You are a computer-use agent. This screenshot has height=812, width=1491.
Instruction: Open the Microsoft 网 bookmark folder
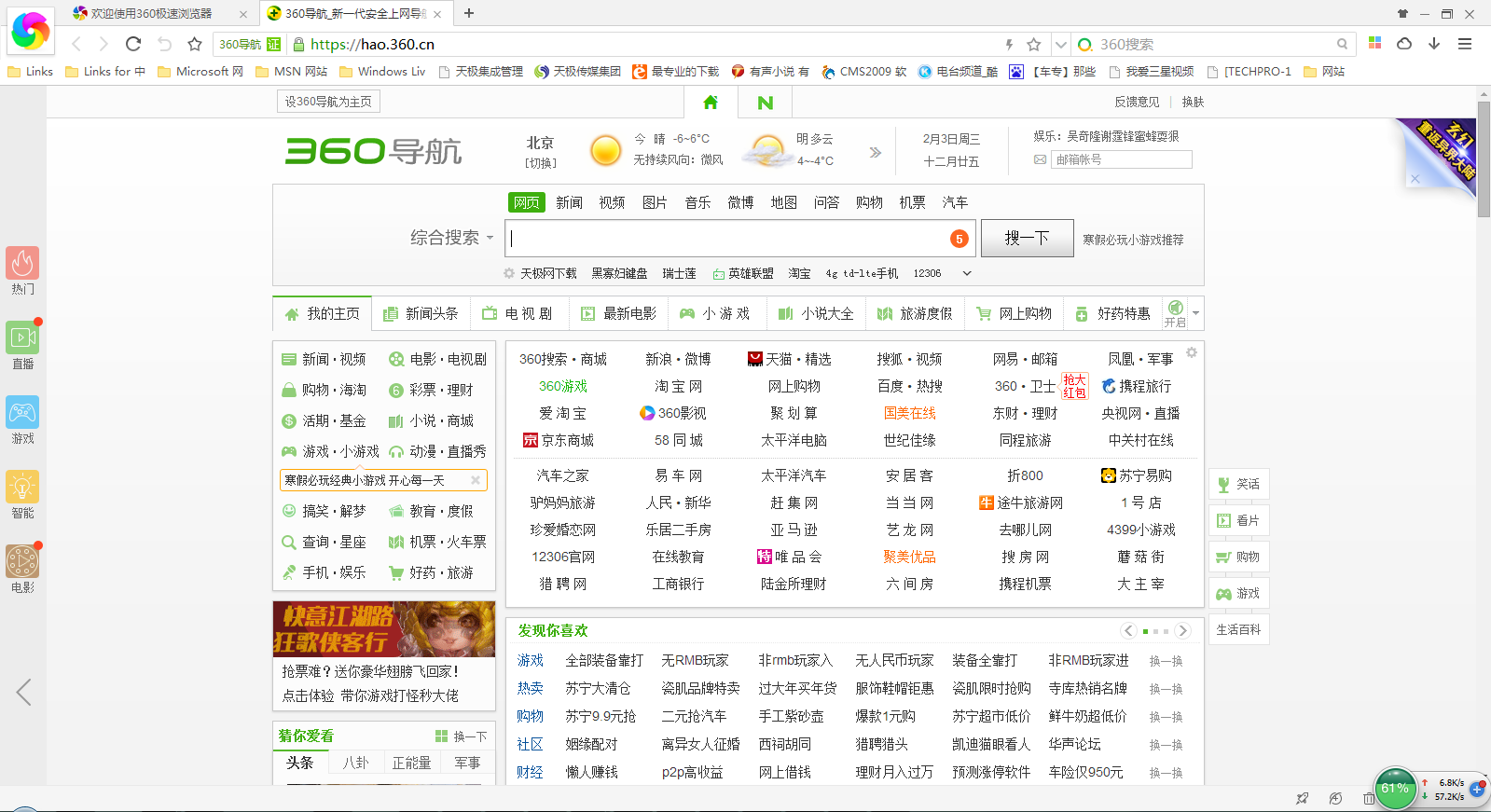(x=200, y=71)
